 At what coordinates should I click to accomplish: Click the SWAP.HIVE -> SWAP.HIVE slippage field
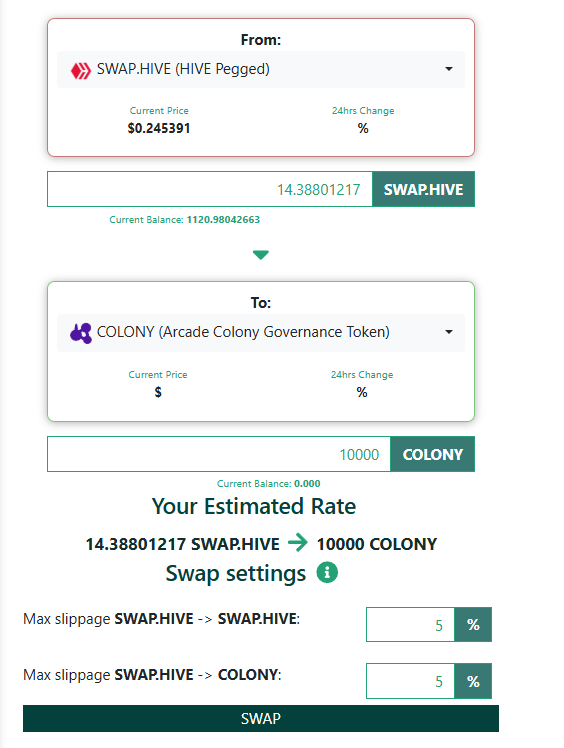point(410,624)
